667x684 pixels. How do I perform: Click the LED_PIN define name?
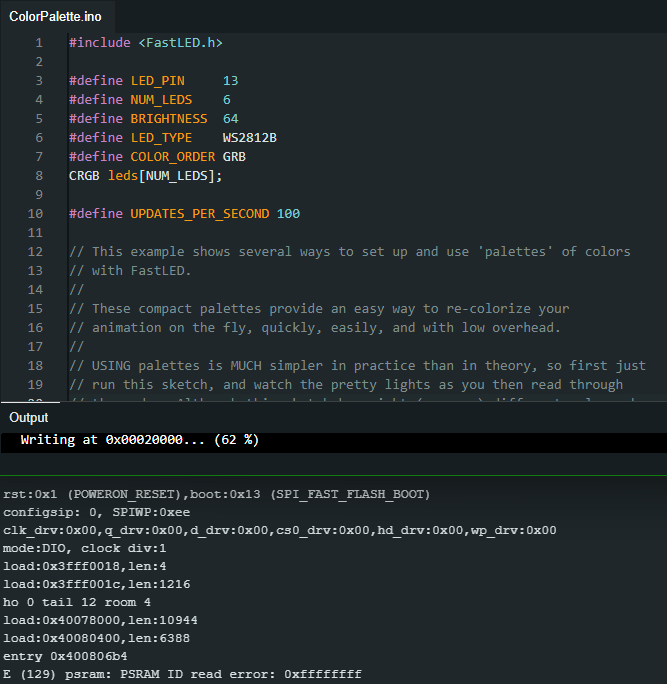point(157,81)
